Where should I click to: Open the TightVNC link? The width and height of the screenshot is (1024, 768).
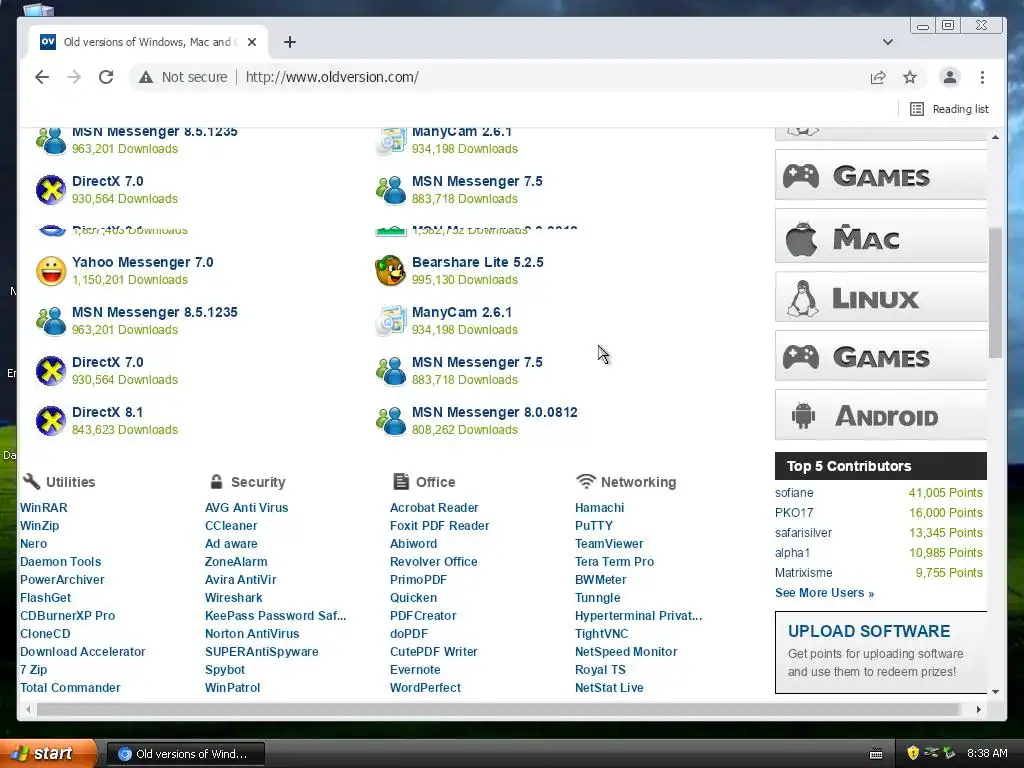[601, 633]
